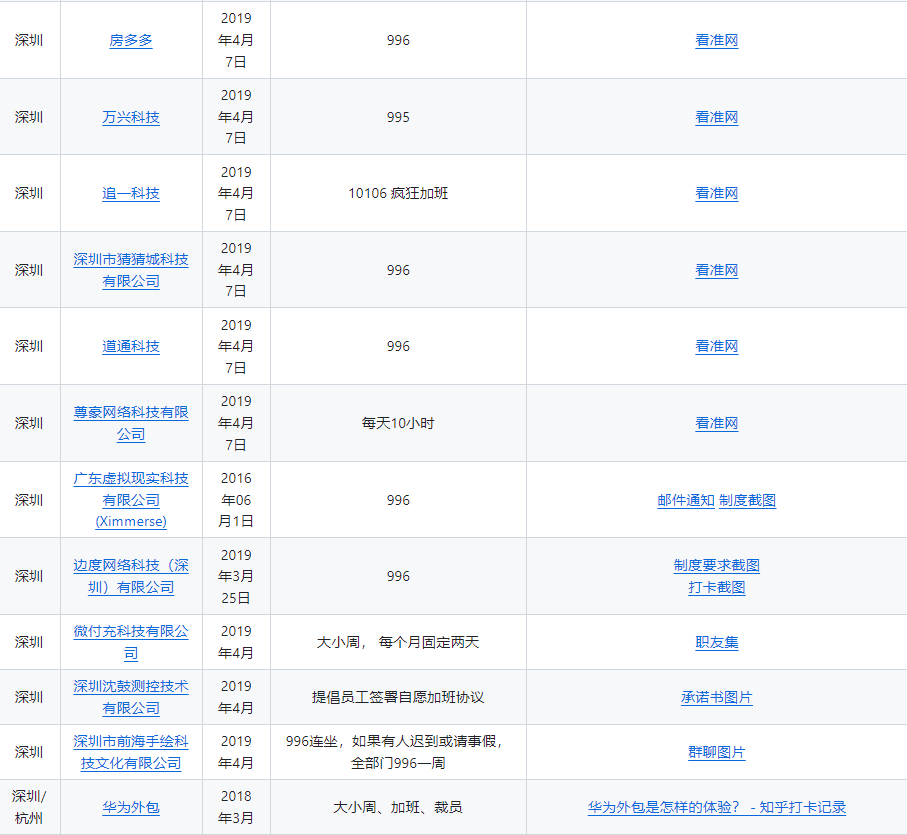The image size is (907, 835).
Task: Open 深圳市前海手绘科技文化有限公司 link
Action: click(x=131, y=752)
